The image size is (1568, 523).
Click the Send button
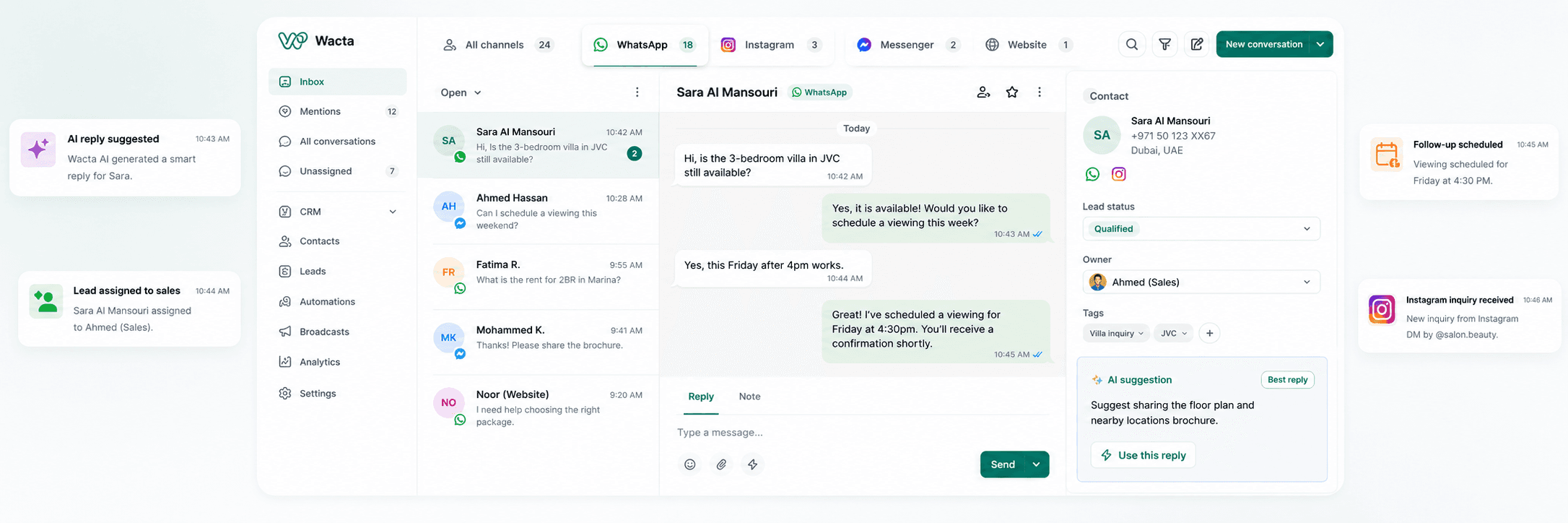point(1003,464)
